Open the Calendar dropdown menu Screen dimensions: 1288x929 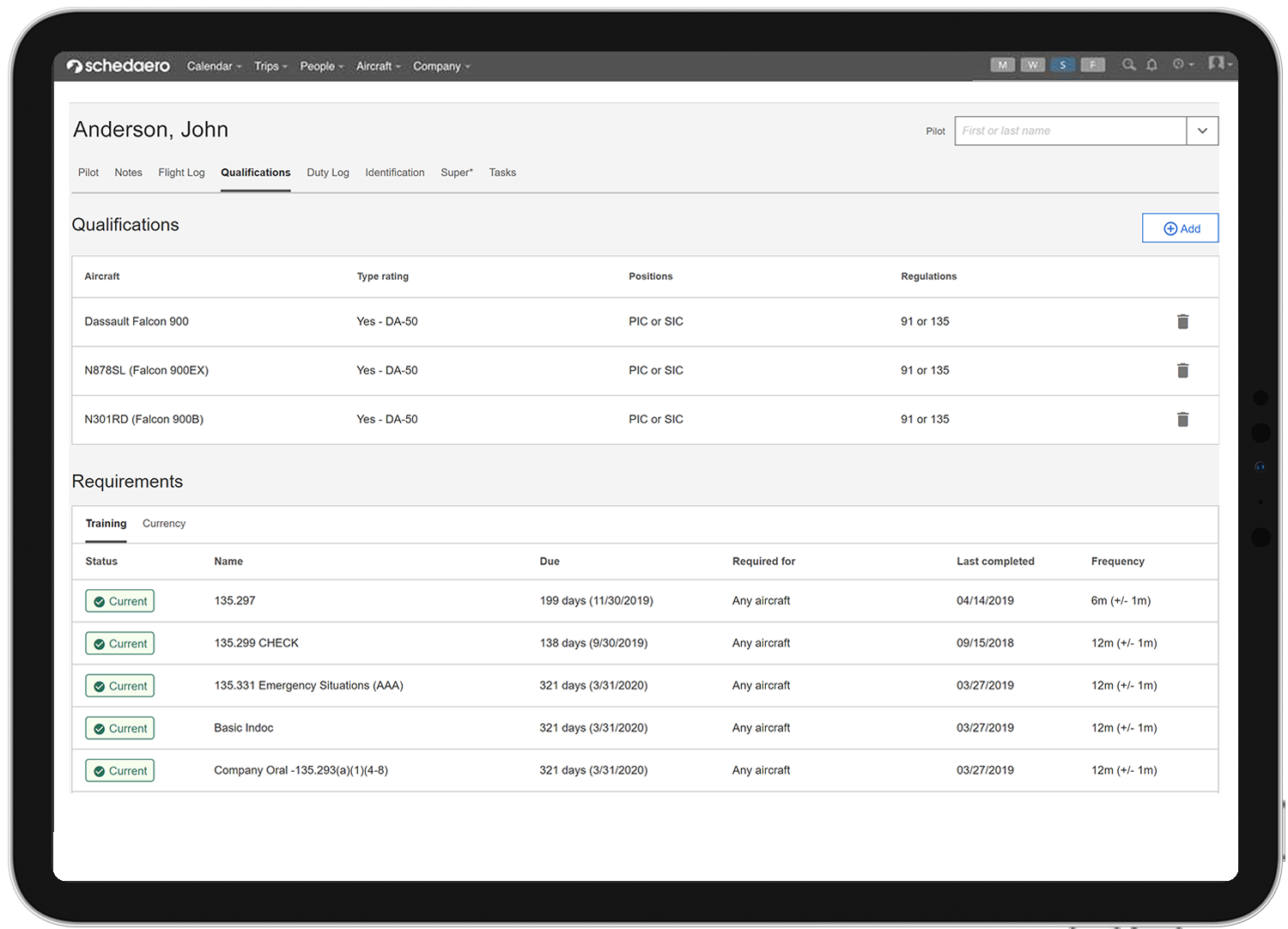click(x=214, y=66)
